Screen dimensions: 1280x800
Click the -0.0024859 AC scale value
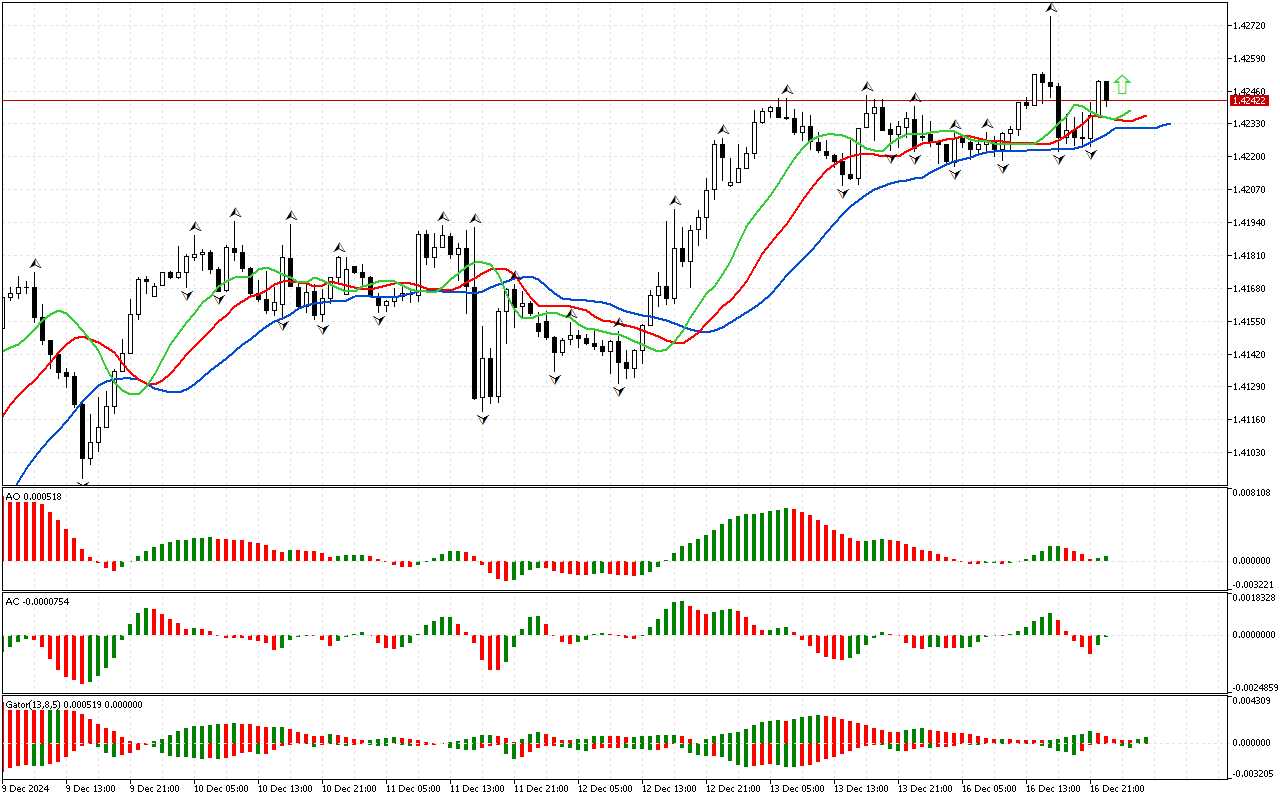[1254, 687]
